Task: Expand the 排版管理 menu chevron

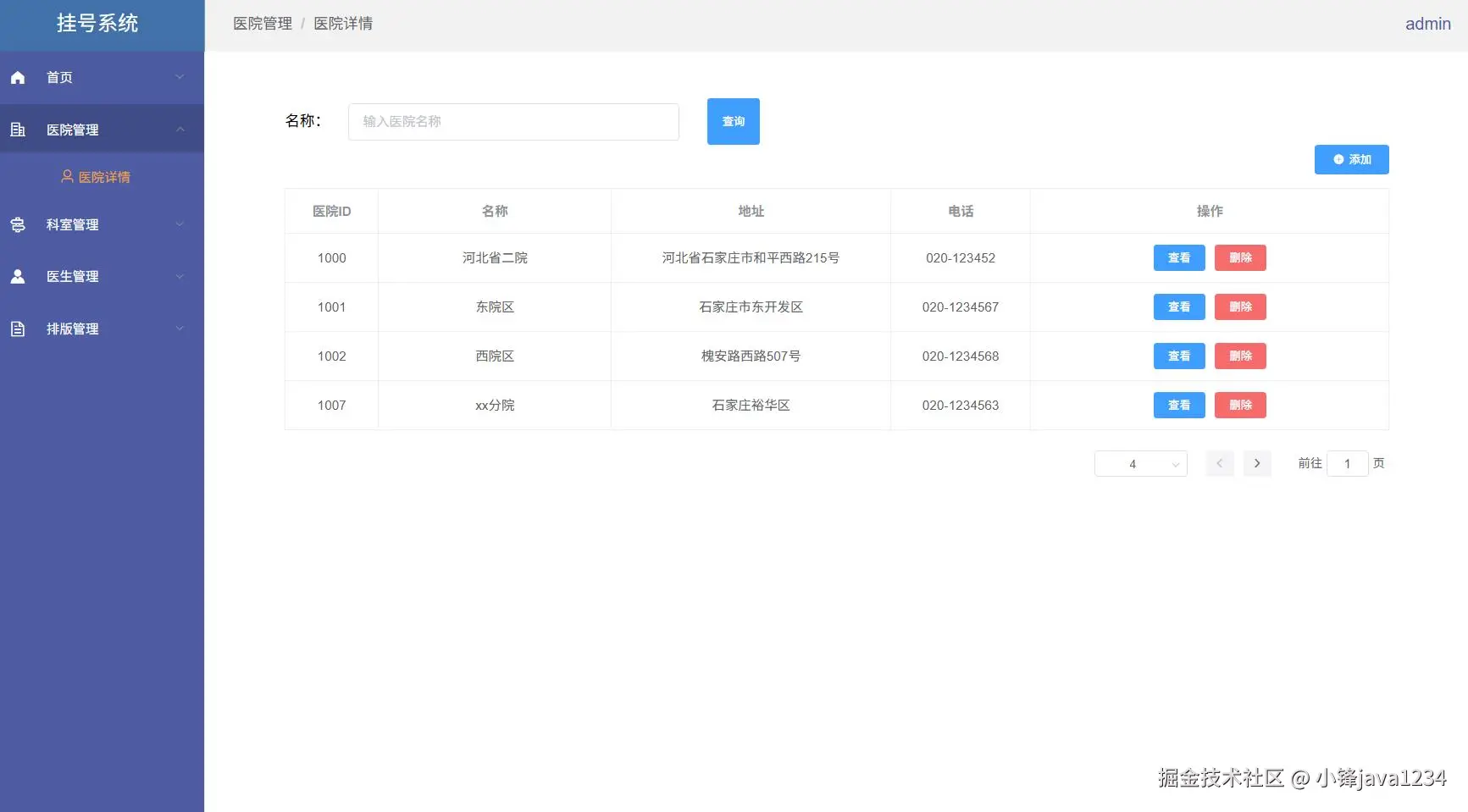Action: 180,329
